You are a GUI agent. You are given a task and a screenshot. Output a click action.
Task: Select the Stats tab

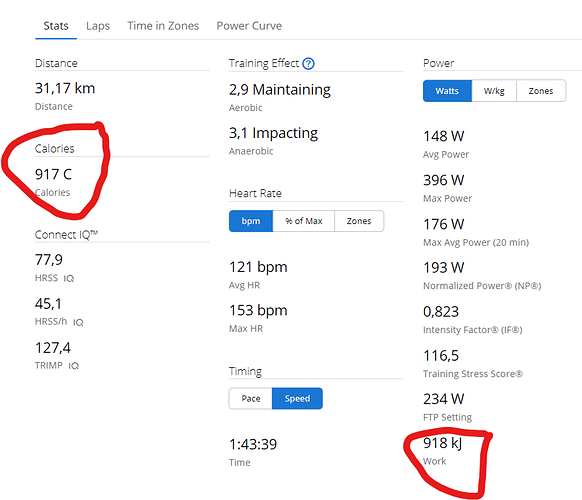[56, 26]
